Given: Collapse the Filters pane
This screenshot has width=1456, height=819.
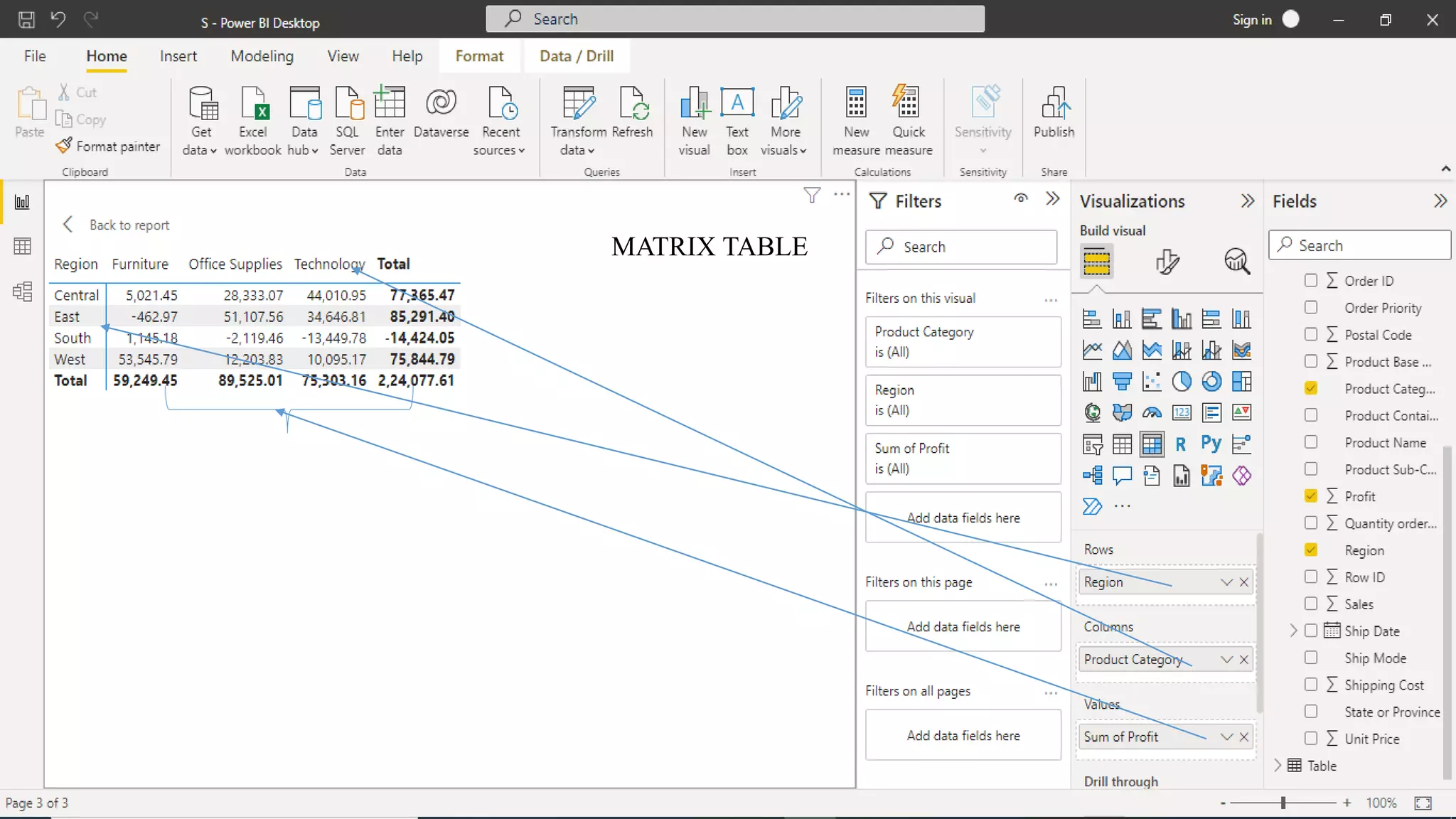Looking at the screenshot, I should (1053, 199).
